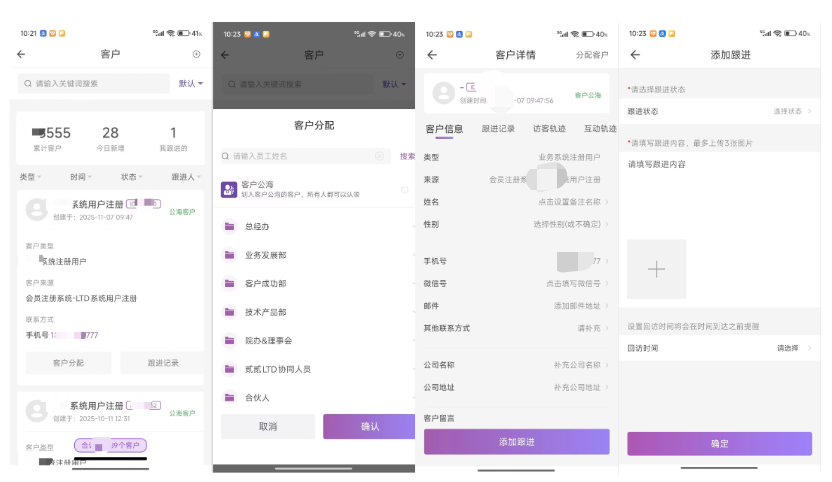Open 姓名 row to set remark name
The image size is (832, 482).
tap(516, 202)
